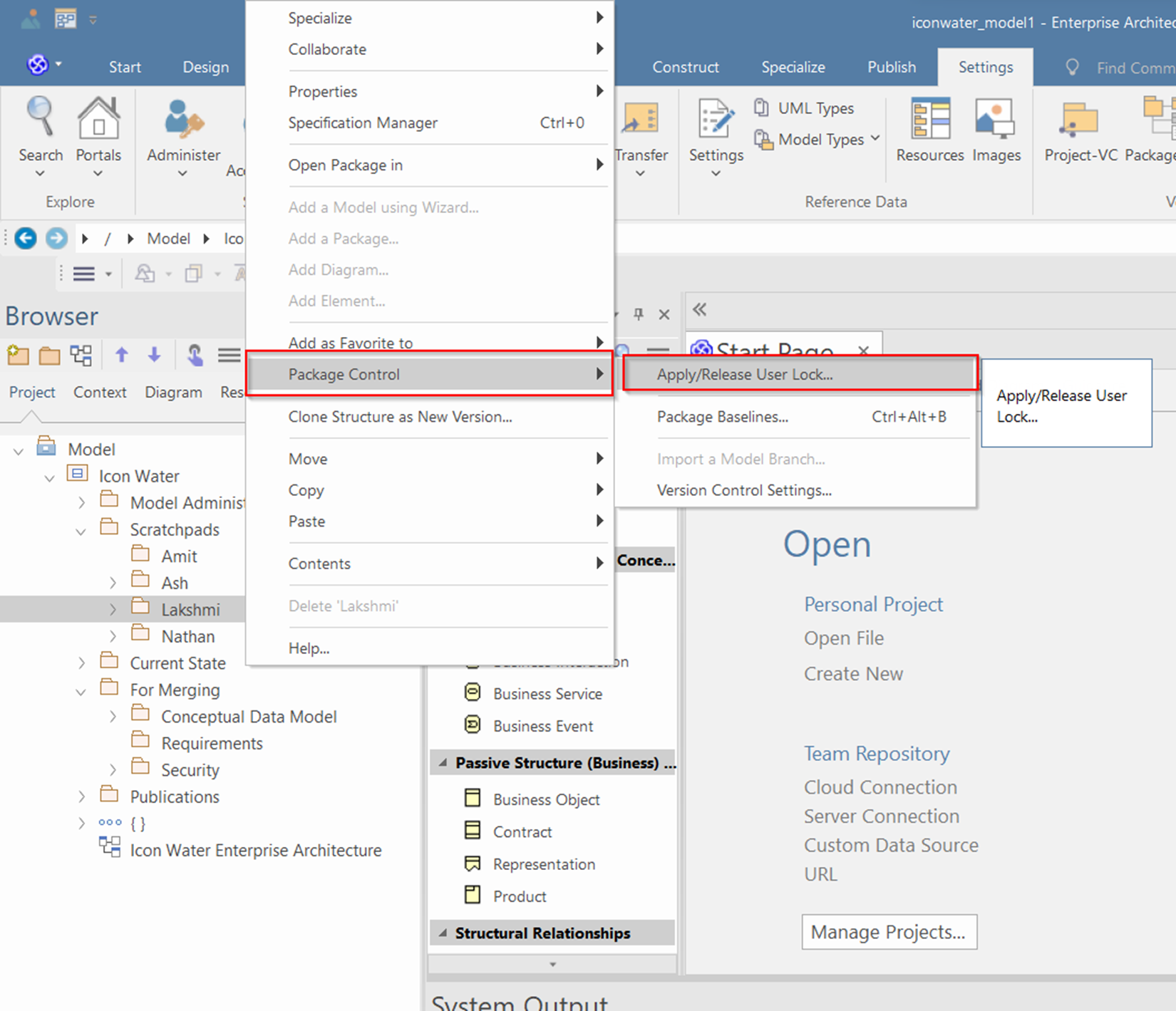Move the package up with the up arrow
Viewport: 1176px width, 1011px height.
coord(122,354)
